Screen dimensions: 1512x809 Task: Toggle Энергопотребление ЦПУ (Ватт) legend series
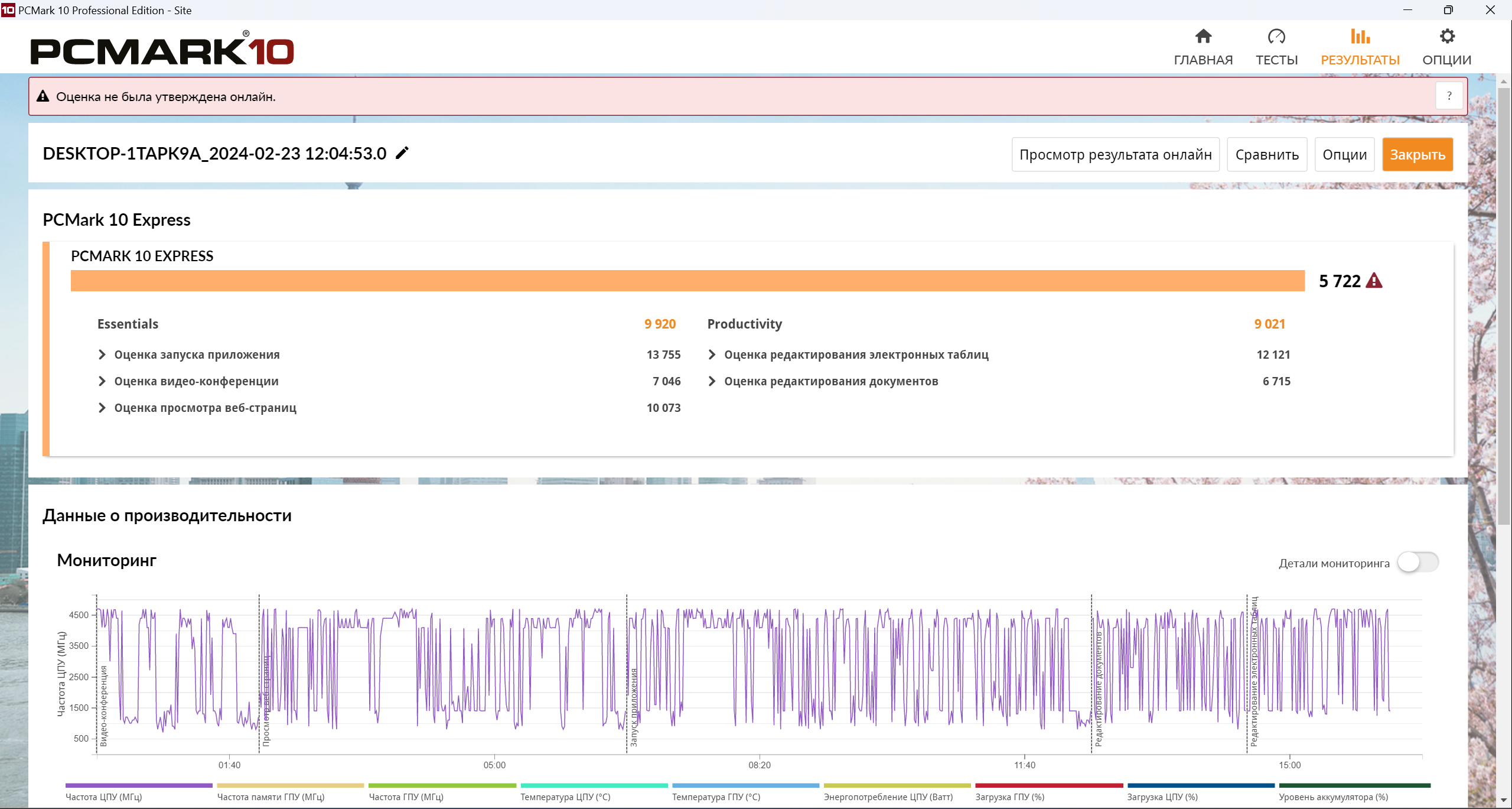[897, 792]
